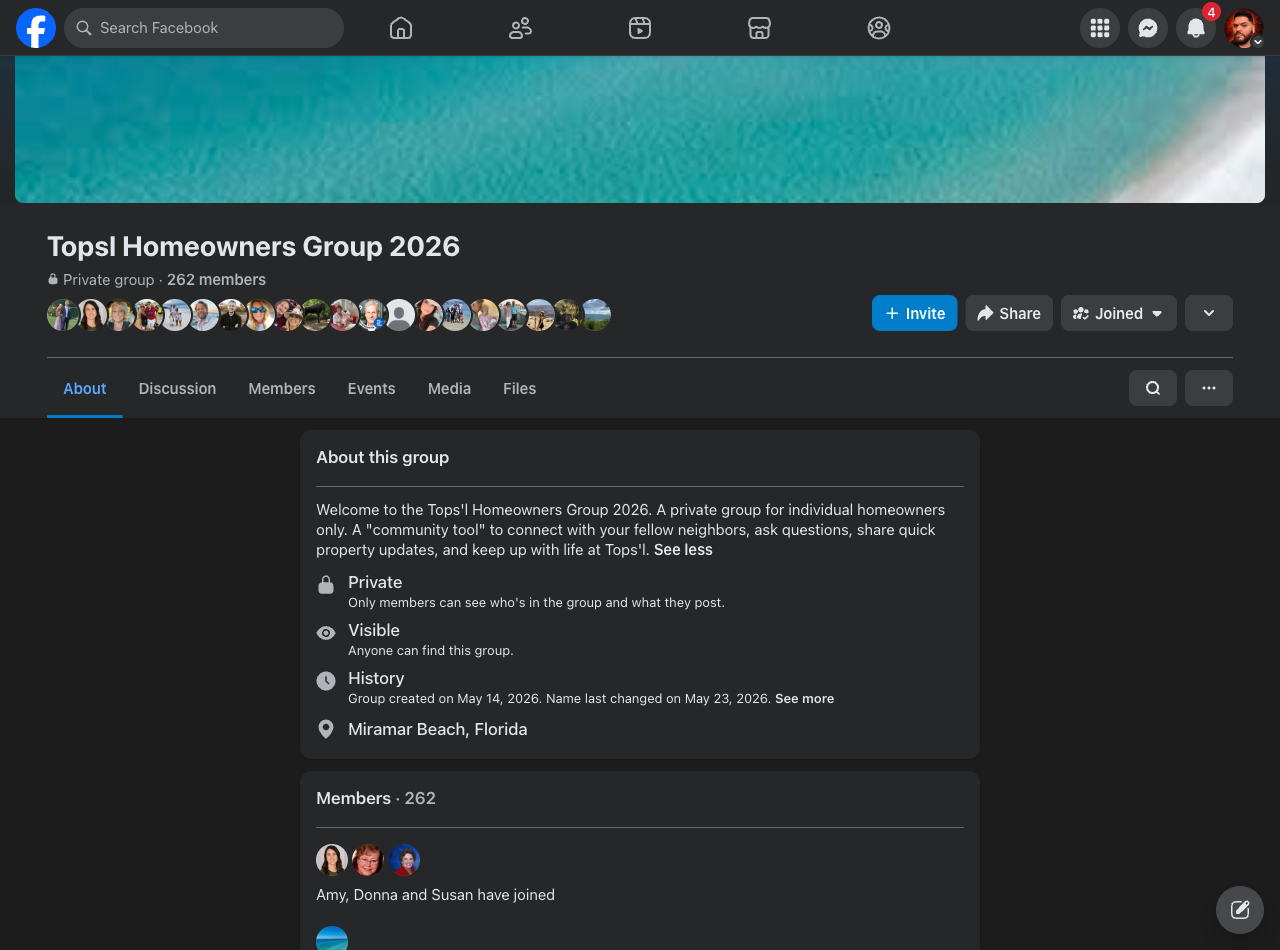This screenshot has width=1280, height=950.
Task: Open the Friends icon in top bar
Action: [x=520, y=28]
